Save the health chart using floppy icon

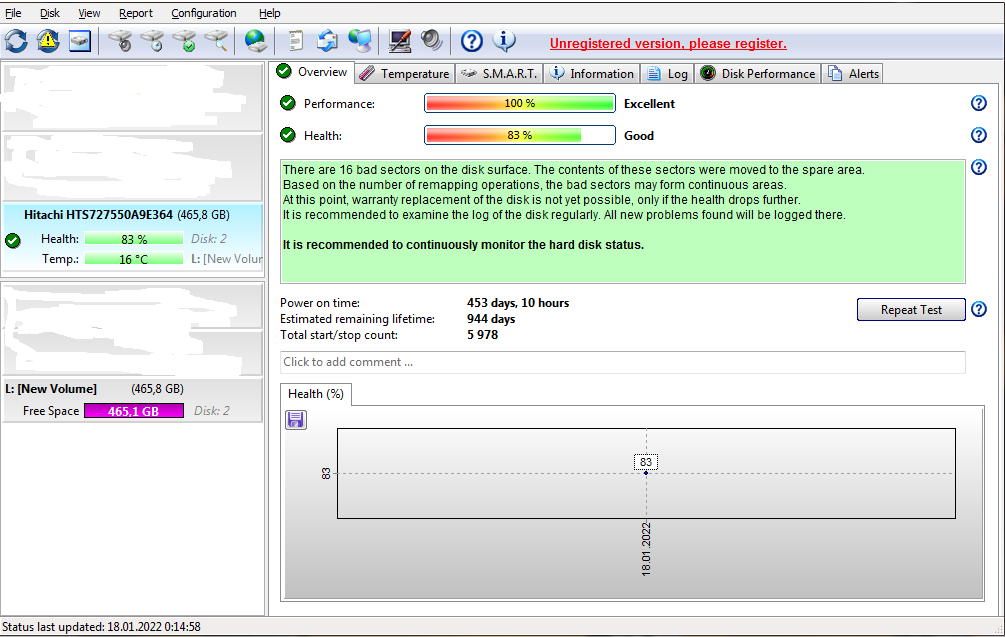coord(296,420)
